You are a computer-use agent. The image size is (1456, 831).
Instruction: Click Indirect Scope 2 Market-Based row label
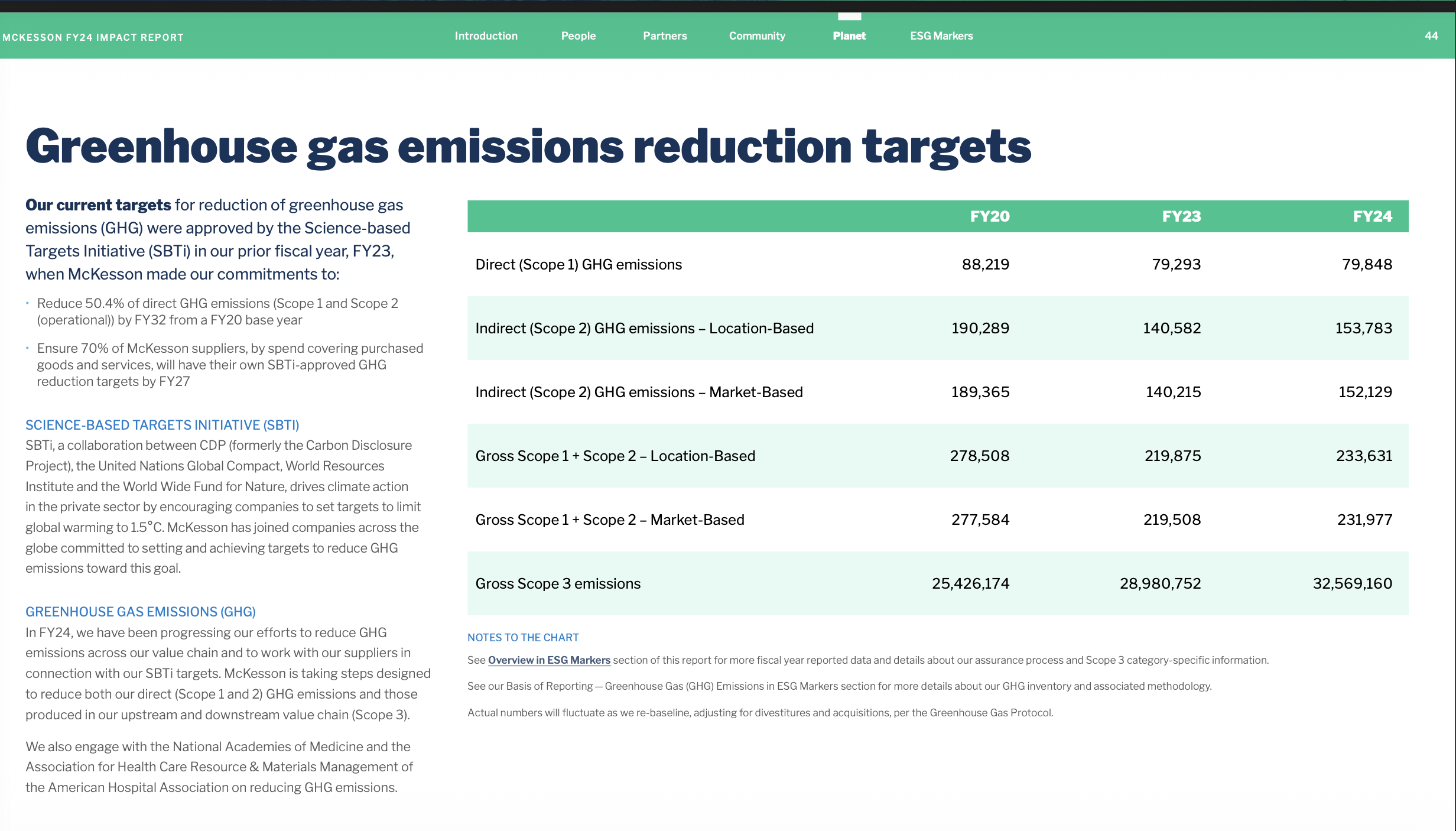[x=639, y=392]
